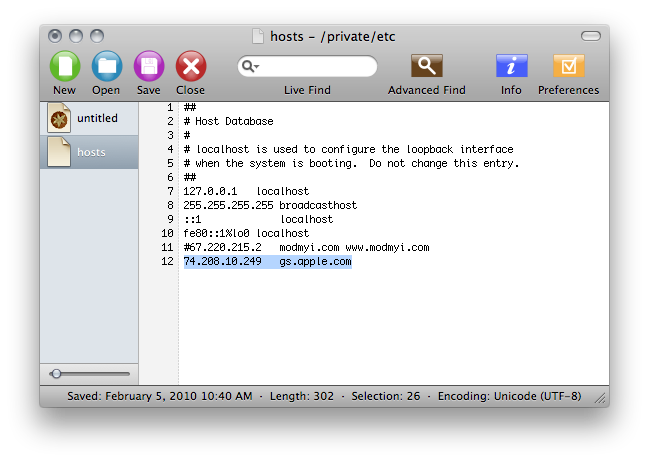Click the 'Save' toolbar label
The image size is (649, 462).
tap(149, 90)
